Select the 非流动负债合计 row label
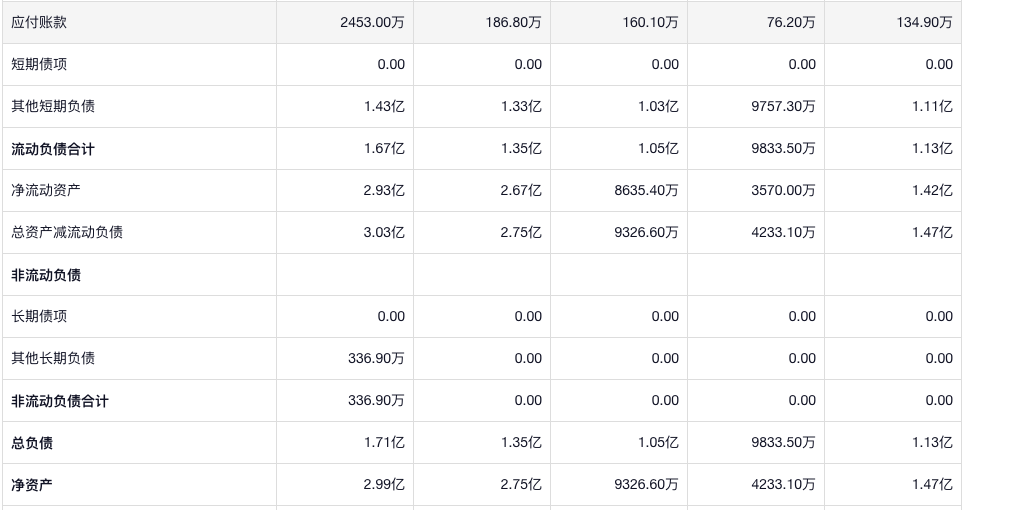 tap(60, 401)
